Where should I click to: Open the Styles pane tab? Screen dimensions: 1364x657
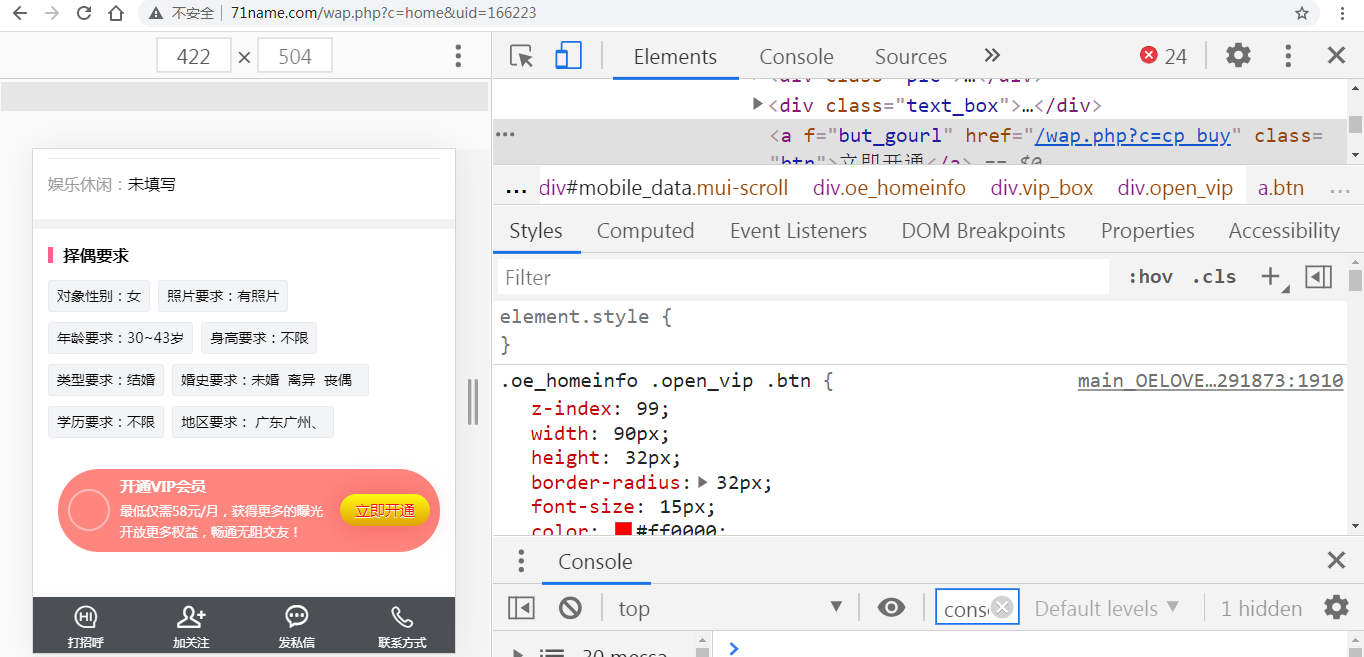coord(536,231)
